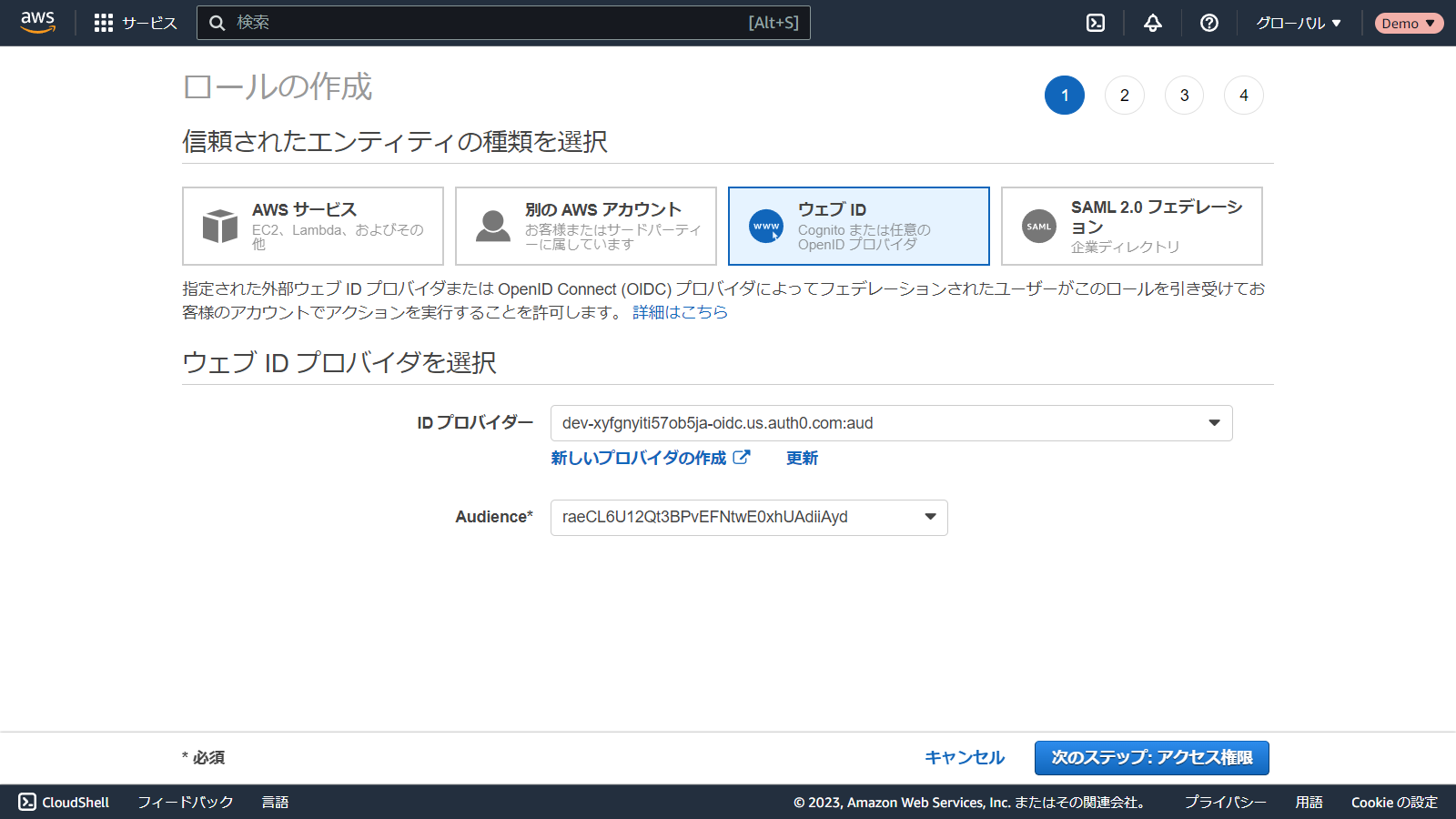Open the グローバル region dropdown
This screenshot has height=819, width=1456.
1299,23
